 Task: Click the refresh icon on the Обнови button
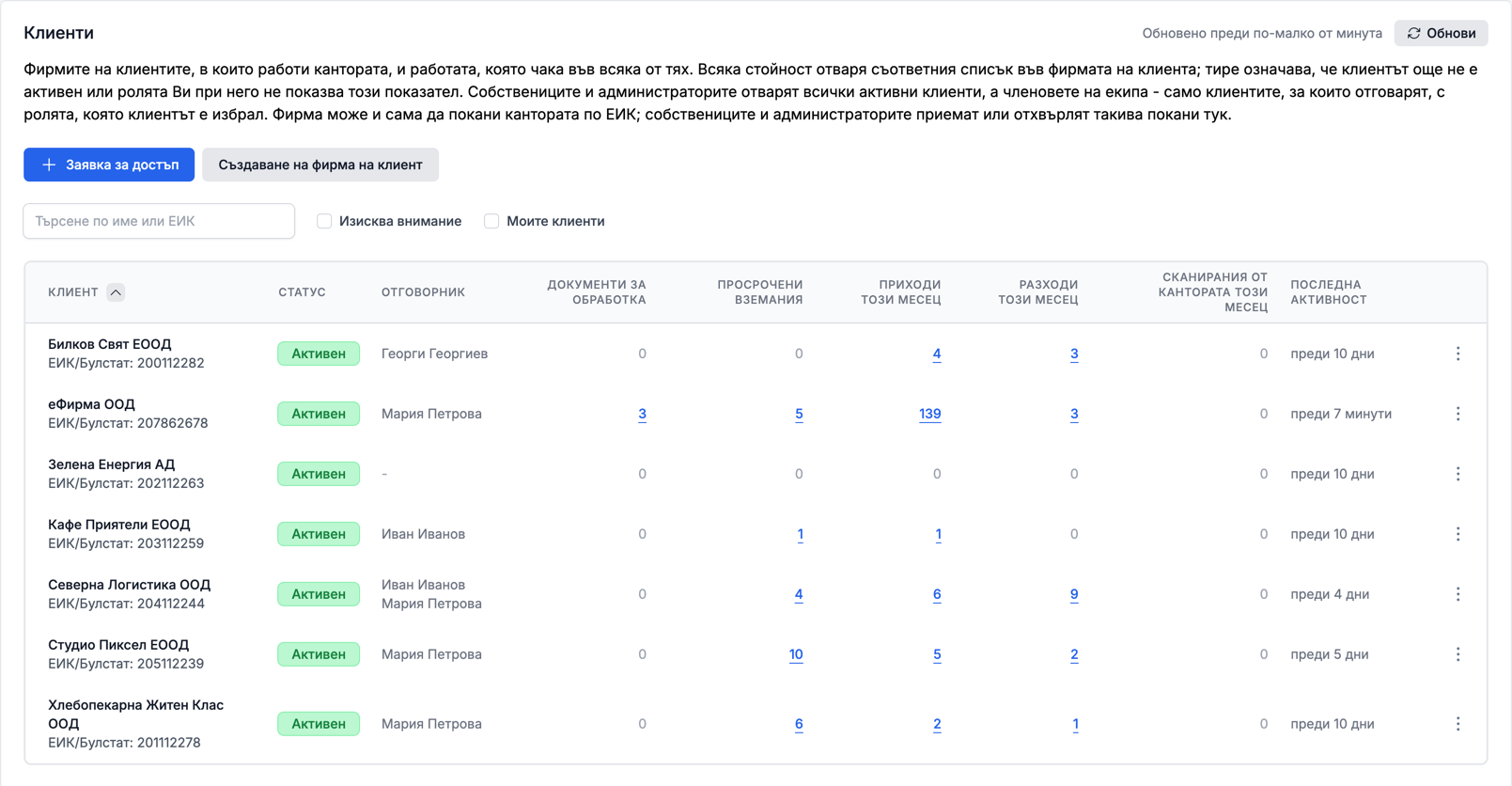click(1413, 33)
